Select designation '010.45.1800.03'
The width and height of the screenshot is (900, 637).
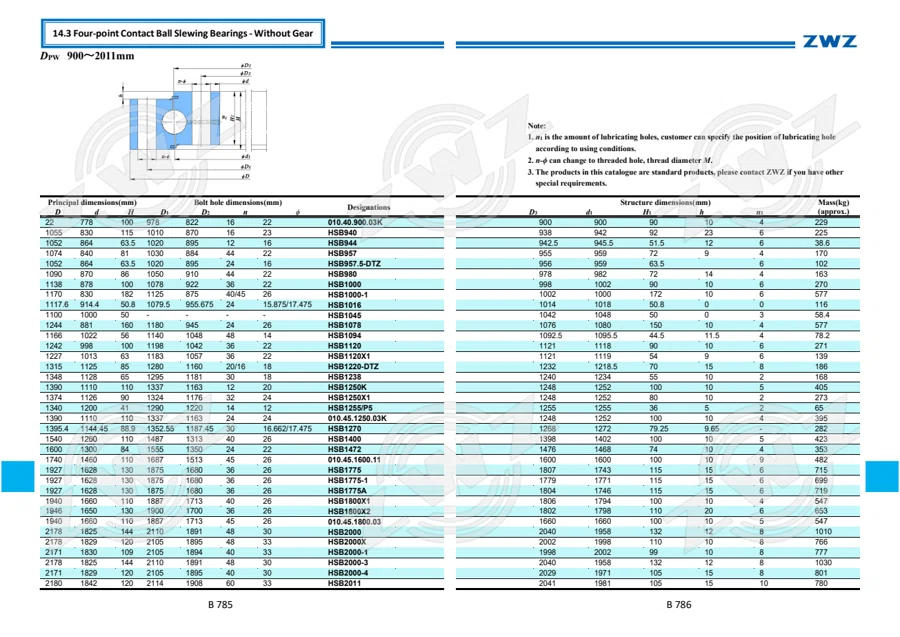(354, 522)
